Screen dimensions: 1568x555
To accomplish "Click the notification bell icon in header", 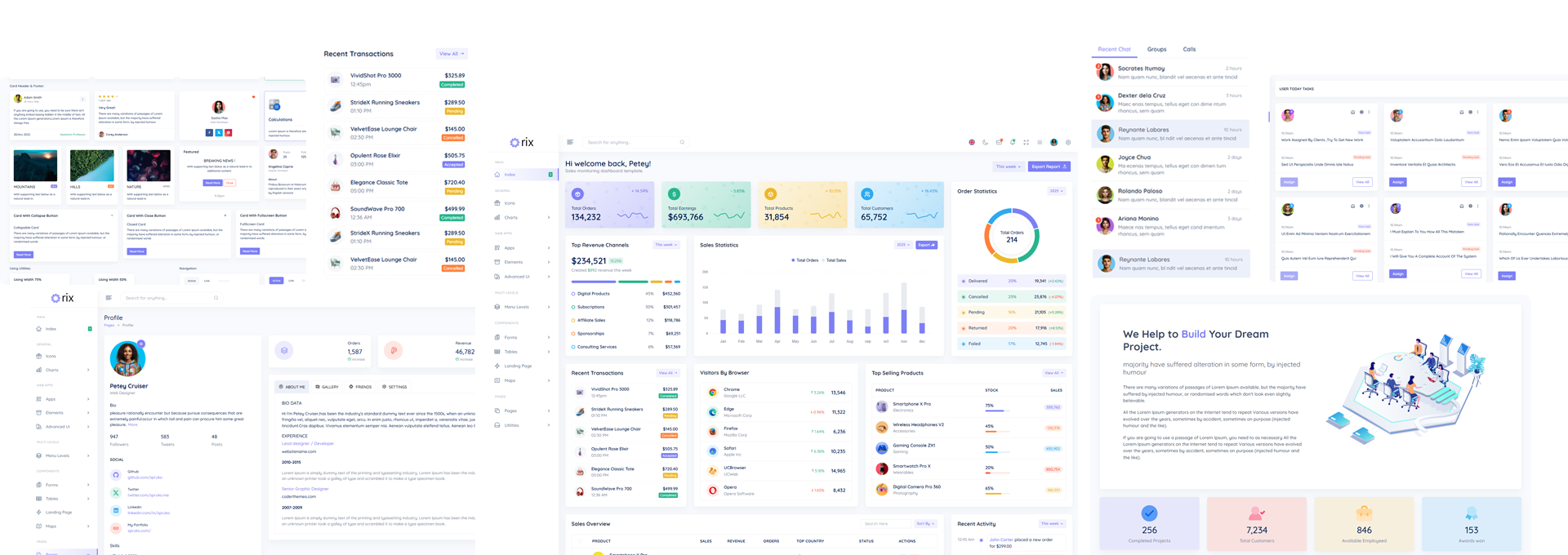I will point(1013,142).
